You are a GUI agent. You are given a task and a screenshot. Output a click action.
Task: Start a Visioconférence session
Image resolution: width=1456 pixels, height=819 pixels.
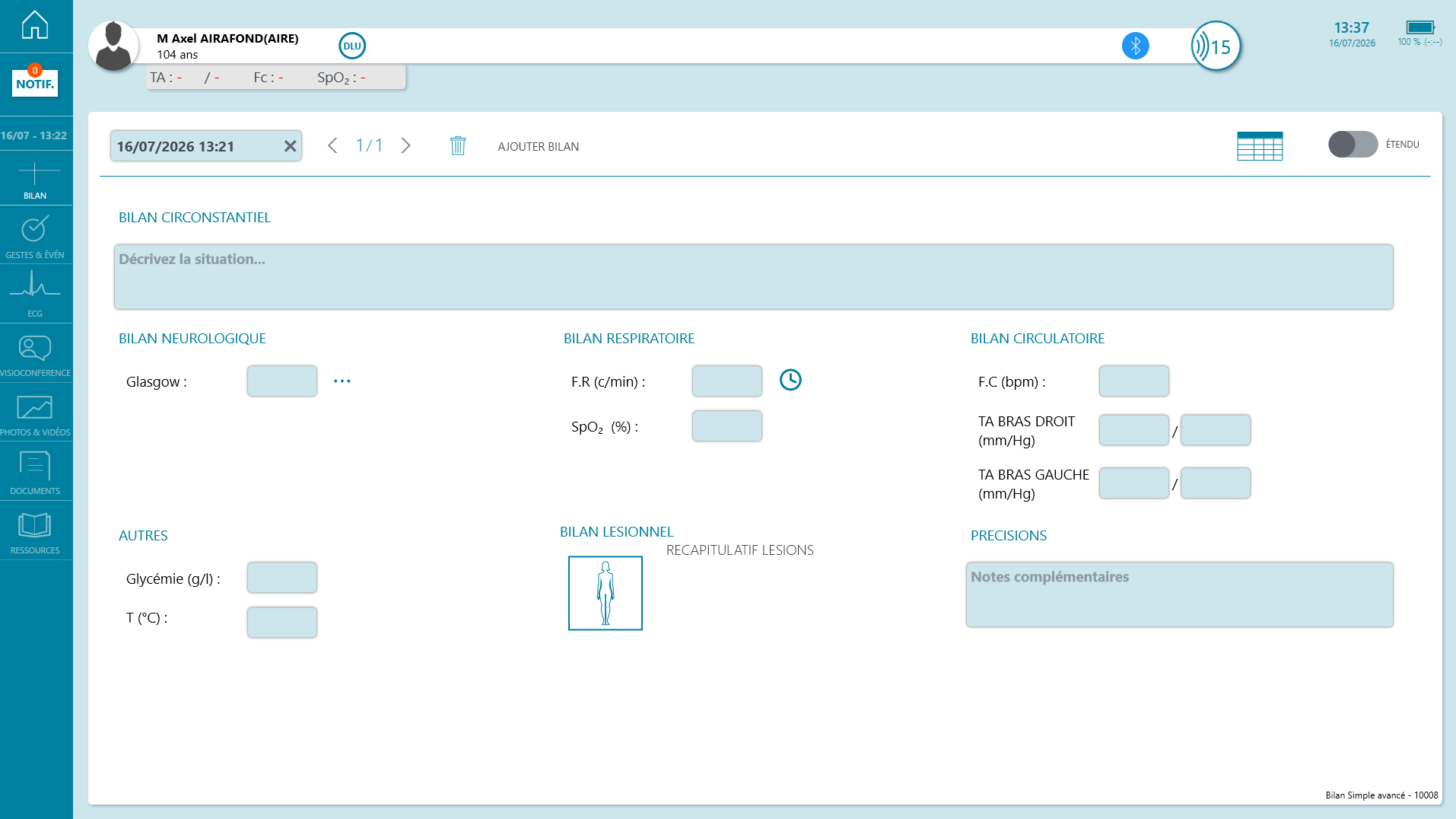pos(35,355)
